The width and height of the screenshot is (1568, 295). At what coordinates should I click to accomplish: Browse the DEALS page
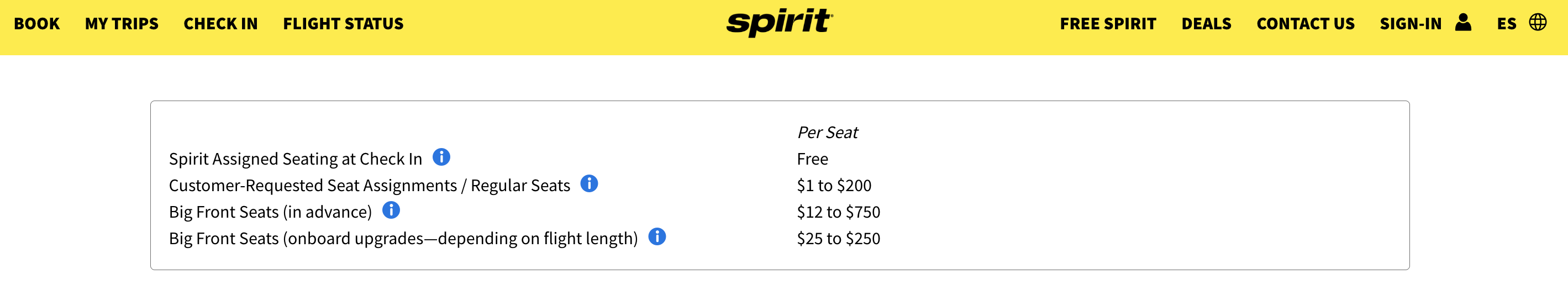[1207, 24]
